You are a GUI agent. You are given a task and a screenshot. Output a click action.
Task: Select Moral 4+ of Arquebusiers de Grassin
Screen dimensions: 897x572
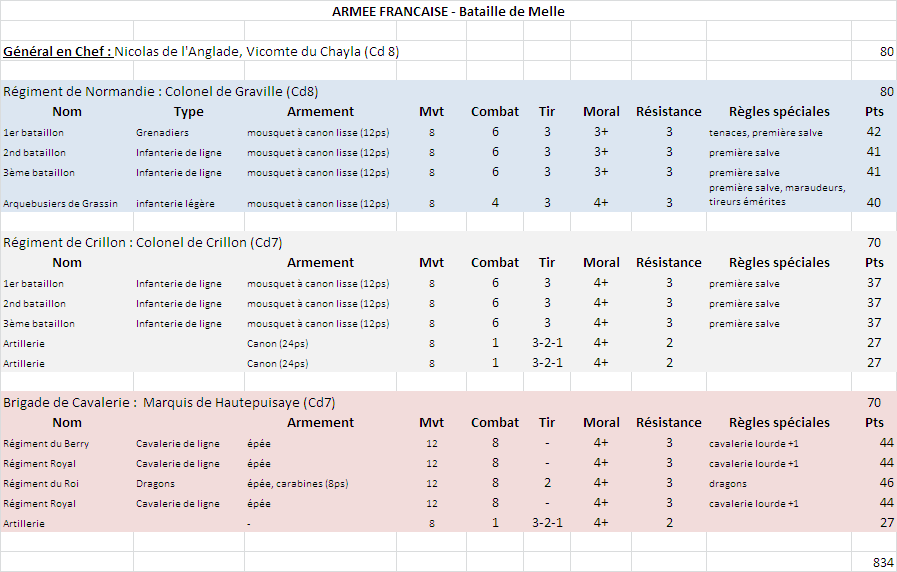pos(601,202)
